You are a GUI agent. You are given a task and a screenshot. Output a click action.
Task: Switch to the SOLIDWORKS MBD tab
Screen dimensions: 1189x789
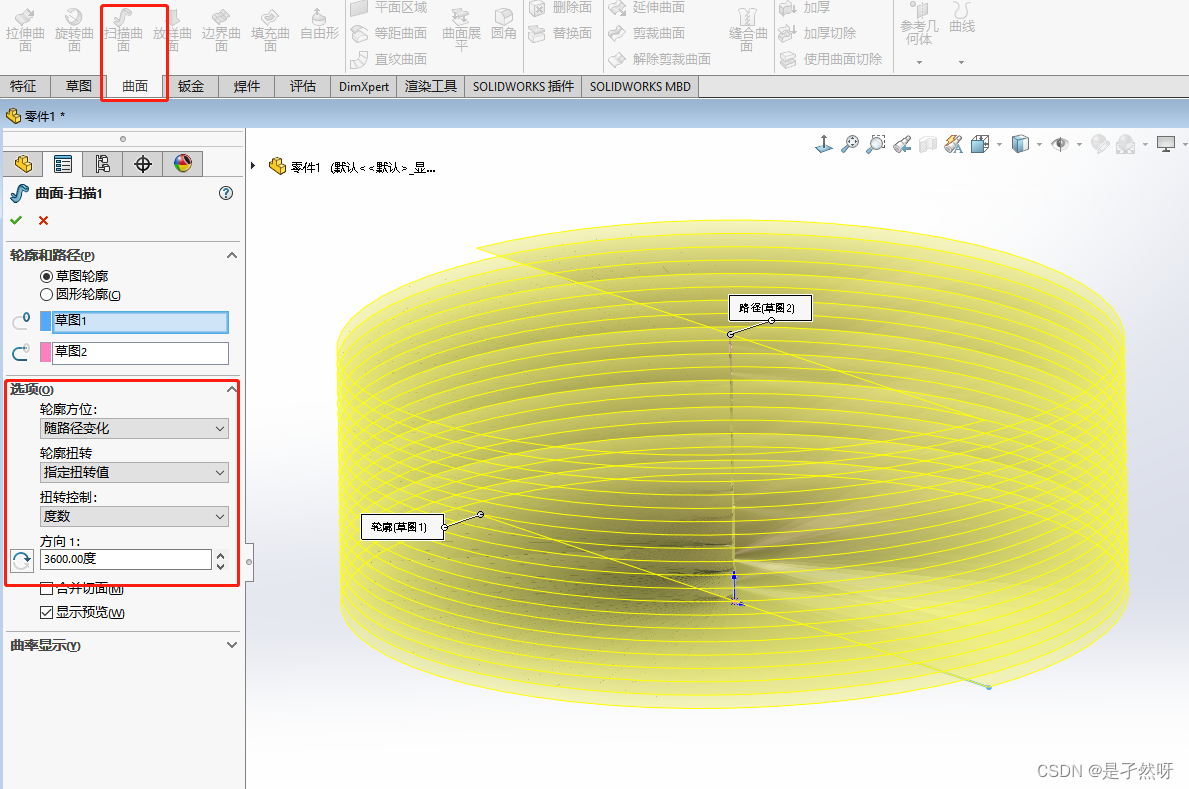point(640,86)
